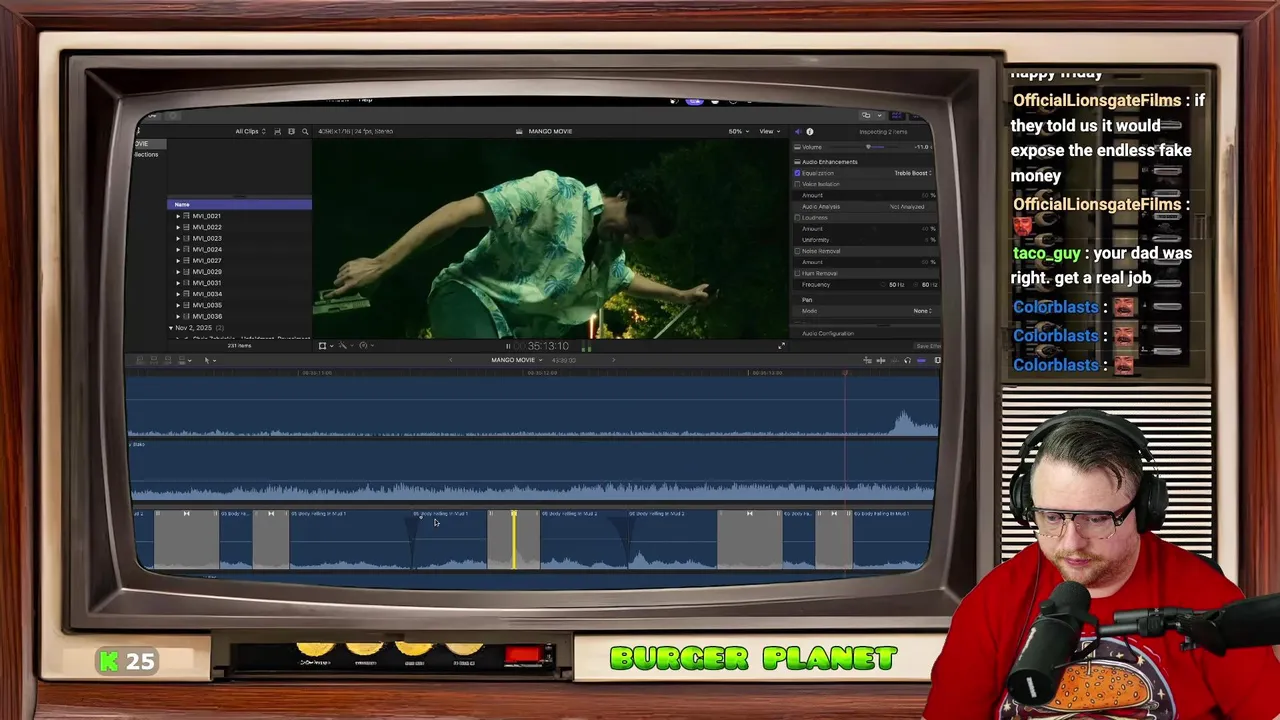Viewport: 1280px width, 720px height.
Task: Open the retiming speedometer menu
Action: pos(364,345)
